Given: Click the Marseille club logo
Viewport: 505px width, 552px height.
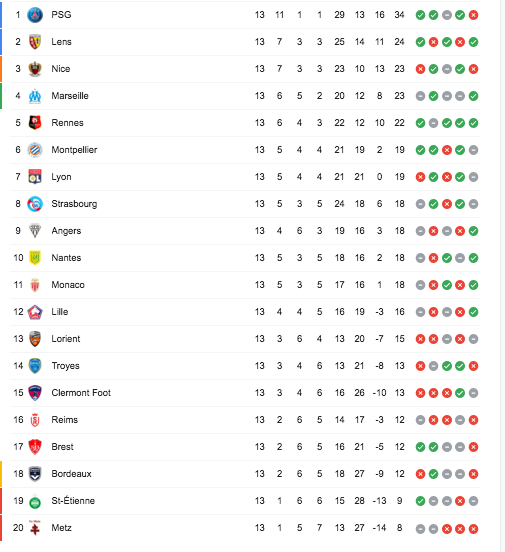Looking at the screenshot, I should click(x=35, y=96).
